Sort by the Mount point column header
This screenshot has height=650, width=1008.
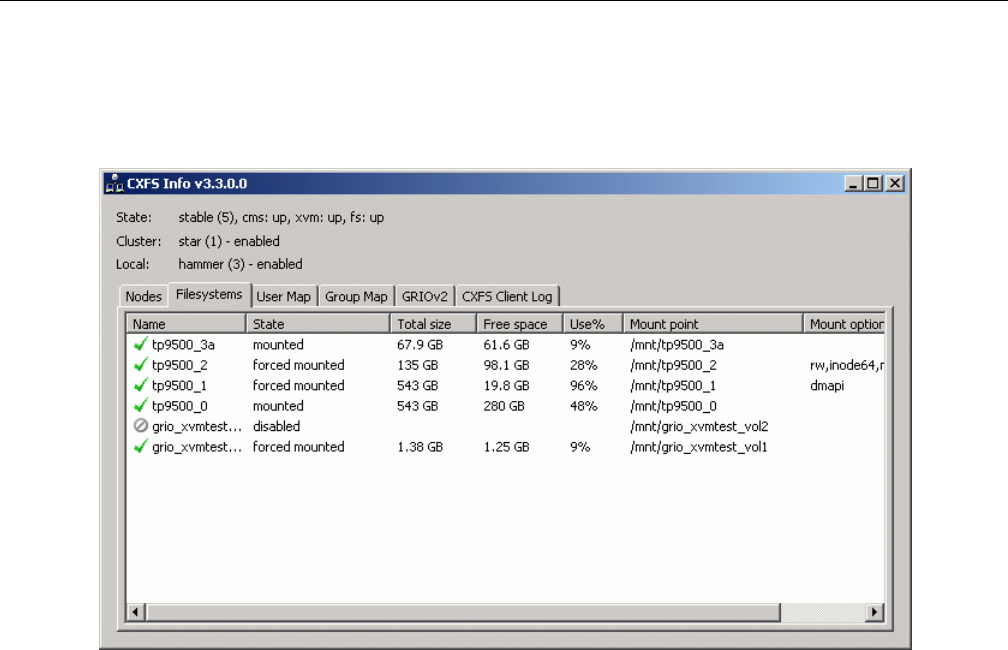click(713, 324)
